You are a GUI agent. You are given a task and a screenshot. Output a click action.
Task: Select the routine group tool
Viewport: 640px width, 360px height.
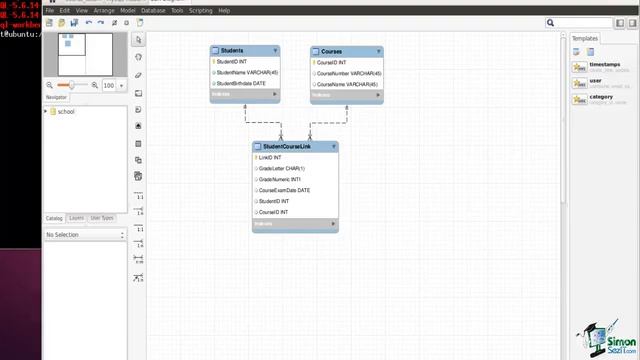[138, 176]
